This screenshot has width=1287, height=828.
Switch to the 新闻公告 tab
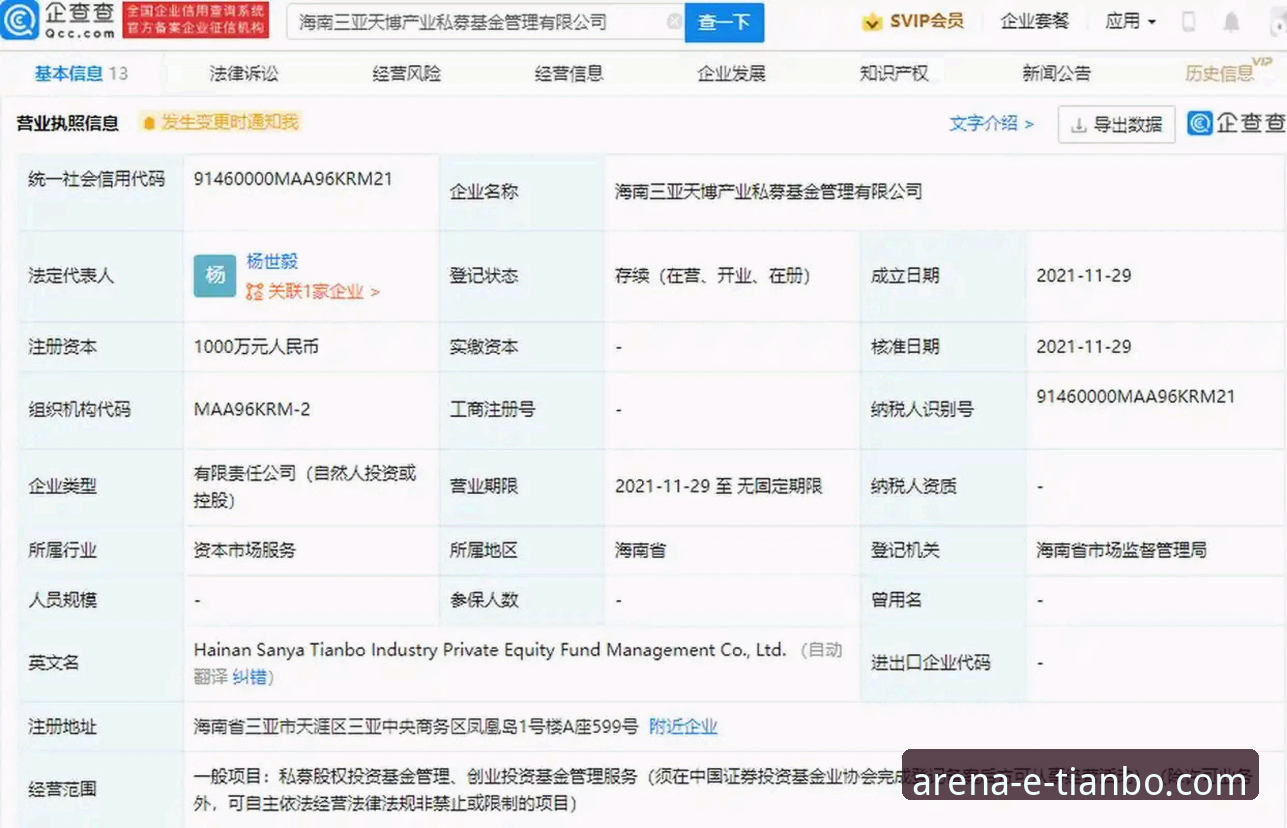1056,73
